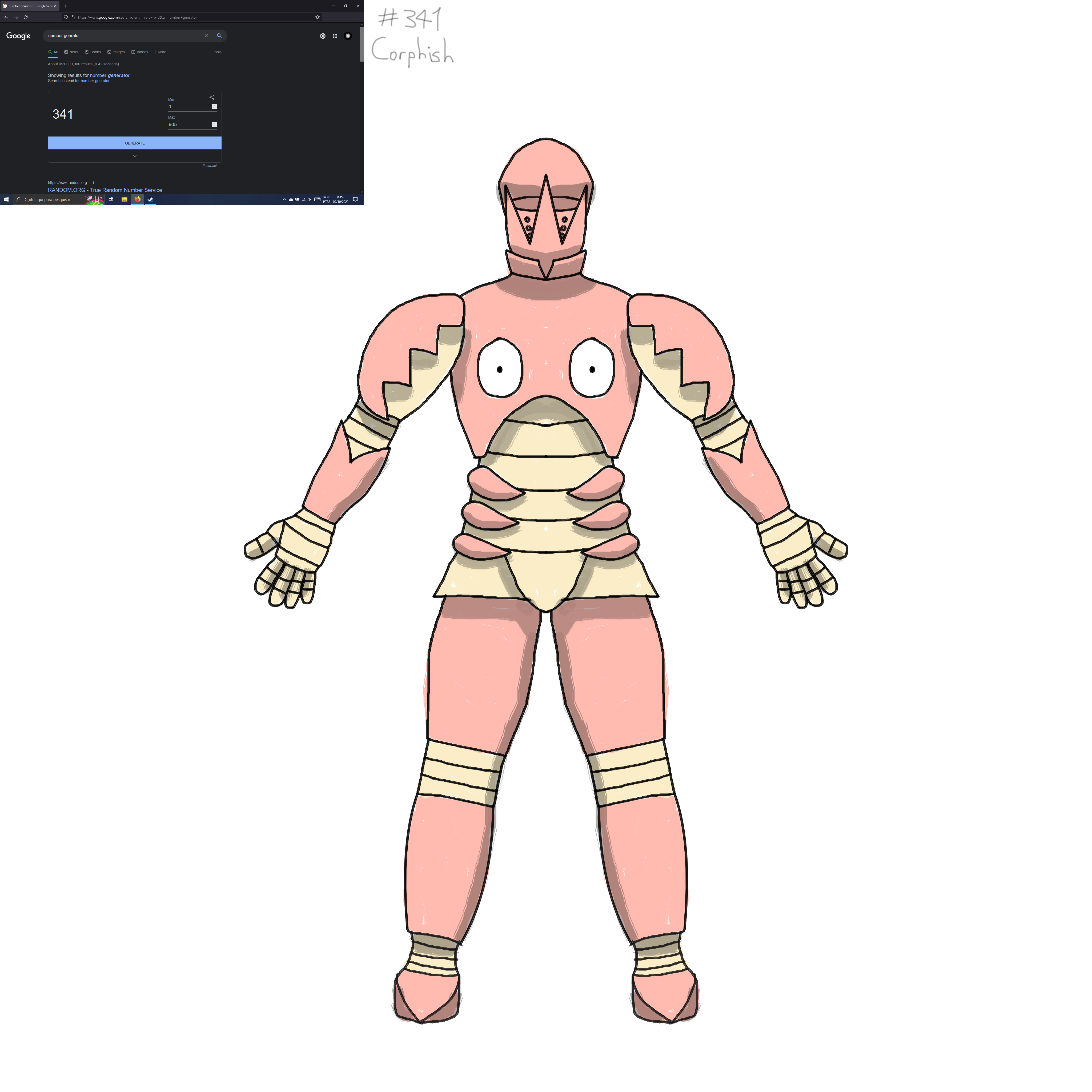
Task: Open the RANDOM.ORG result link
Action: (x=105, y=190)
